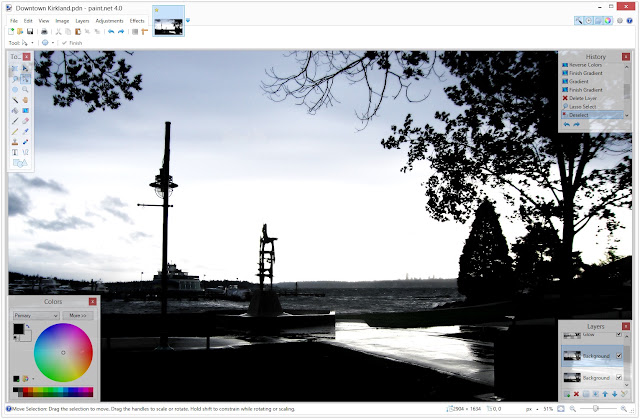Viewport: 640px width, 419px height.
Task: Click the Delete Layer red X in Layers
Action: tap(576, 394)
